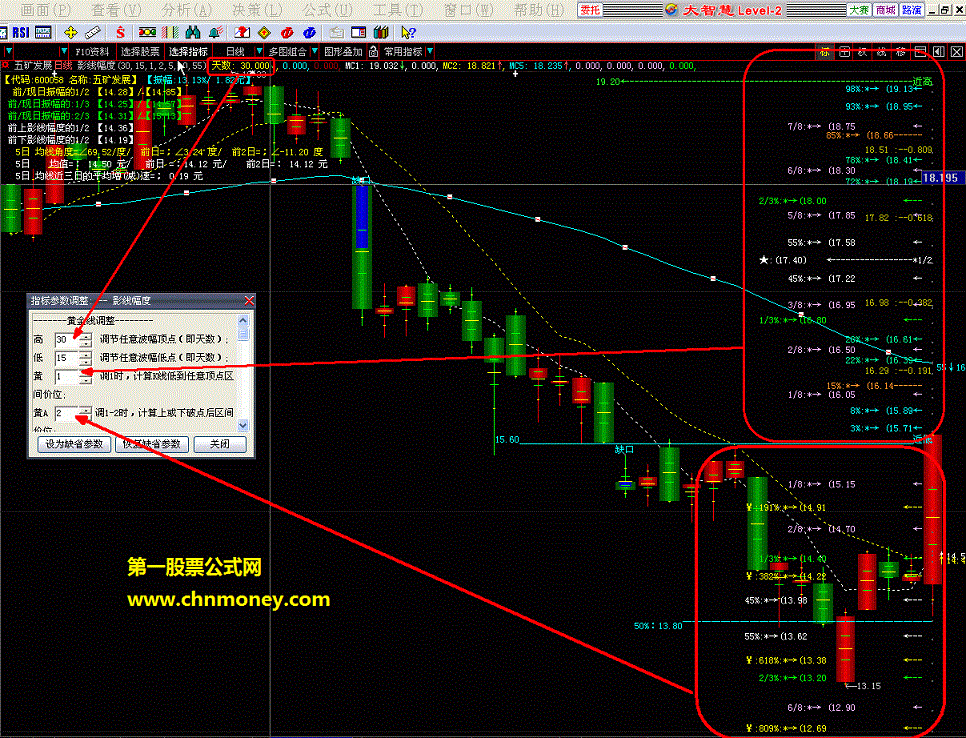Click the chart with question mark icon

point(242,32)
